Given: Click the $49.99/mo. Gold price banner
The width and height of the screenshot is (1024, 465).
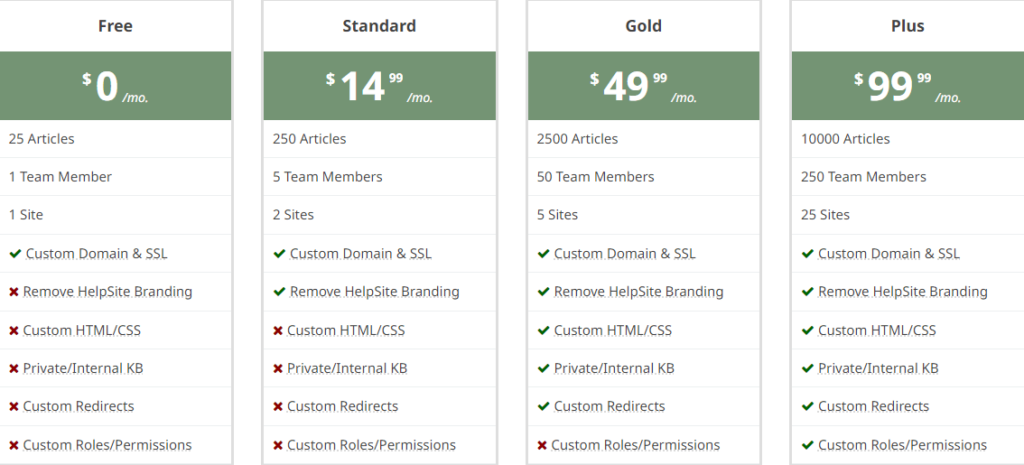Looking at the screenshot, I should point(643,87).
